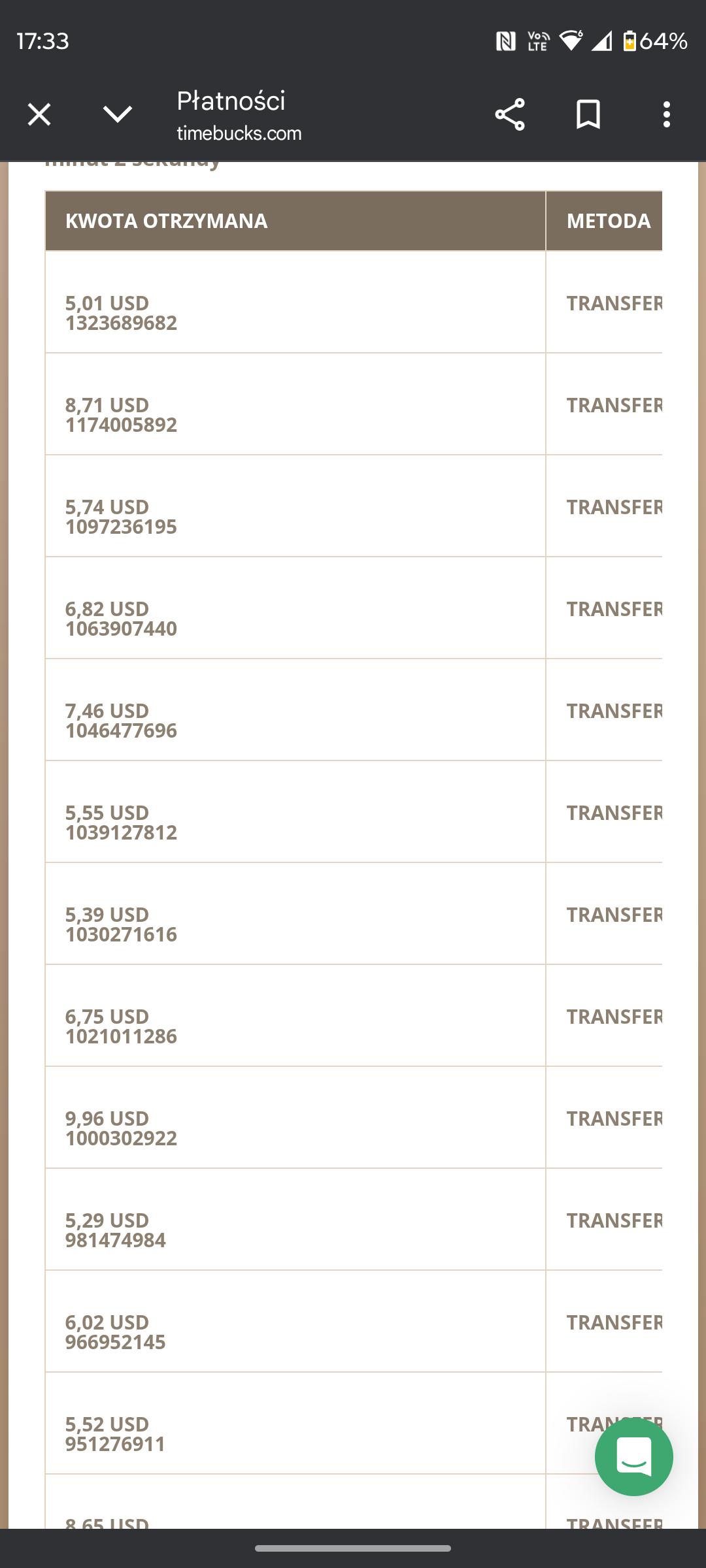The image size is (706, 1568).
Task: Tap the NFC status icon
Action: [x=505, y=41]
